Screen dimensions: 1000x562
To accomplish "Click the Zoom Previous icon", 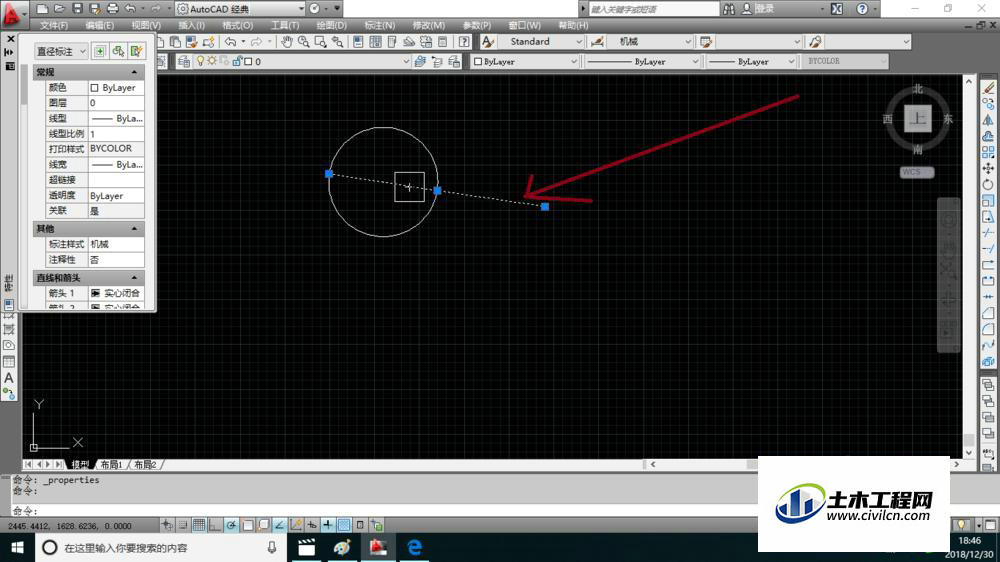I will [337, 42].
